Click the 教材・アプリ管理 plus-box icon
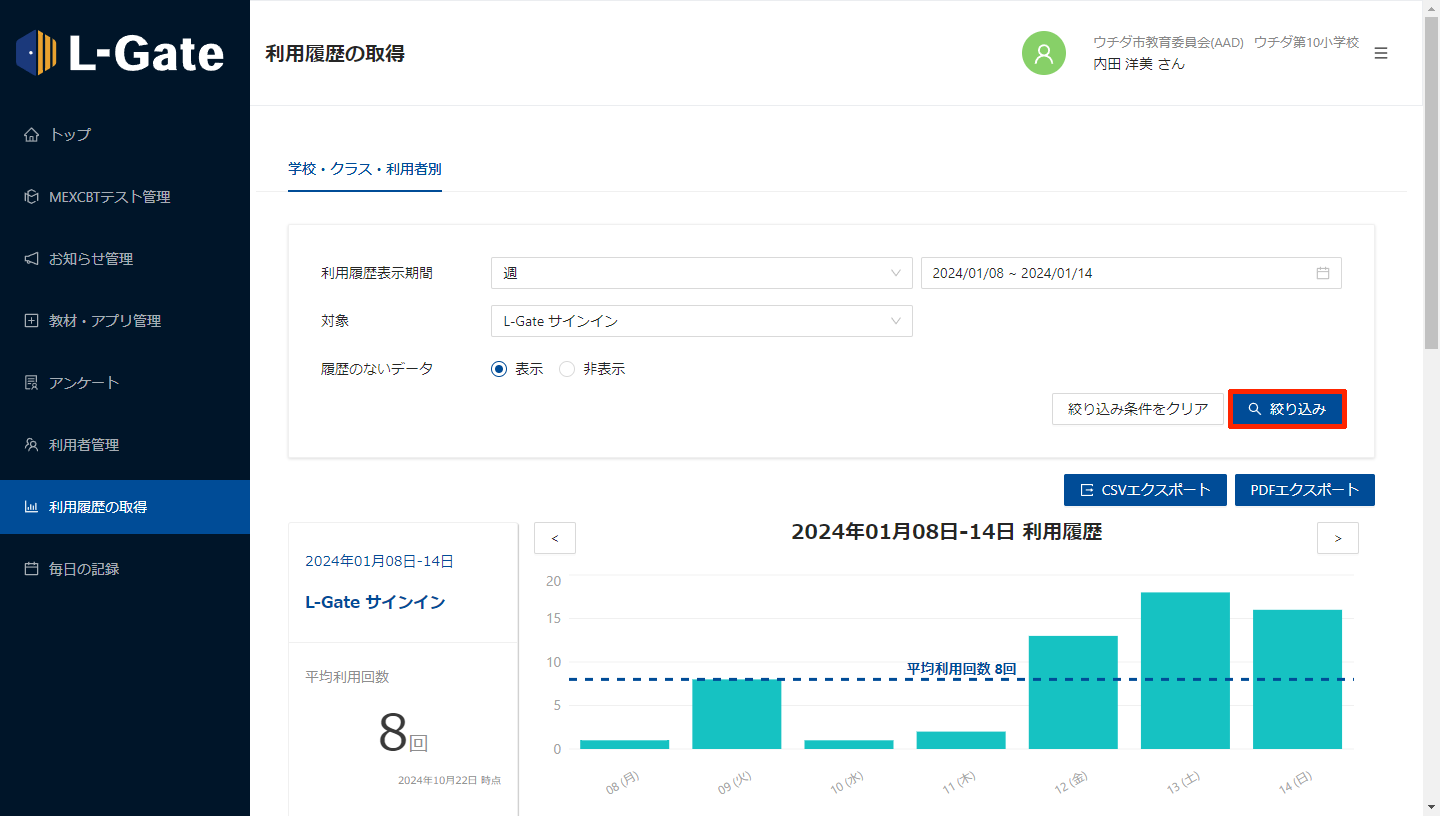Image resolution: width=1440 pixels, height=816 pixels. point(31,321)
